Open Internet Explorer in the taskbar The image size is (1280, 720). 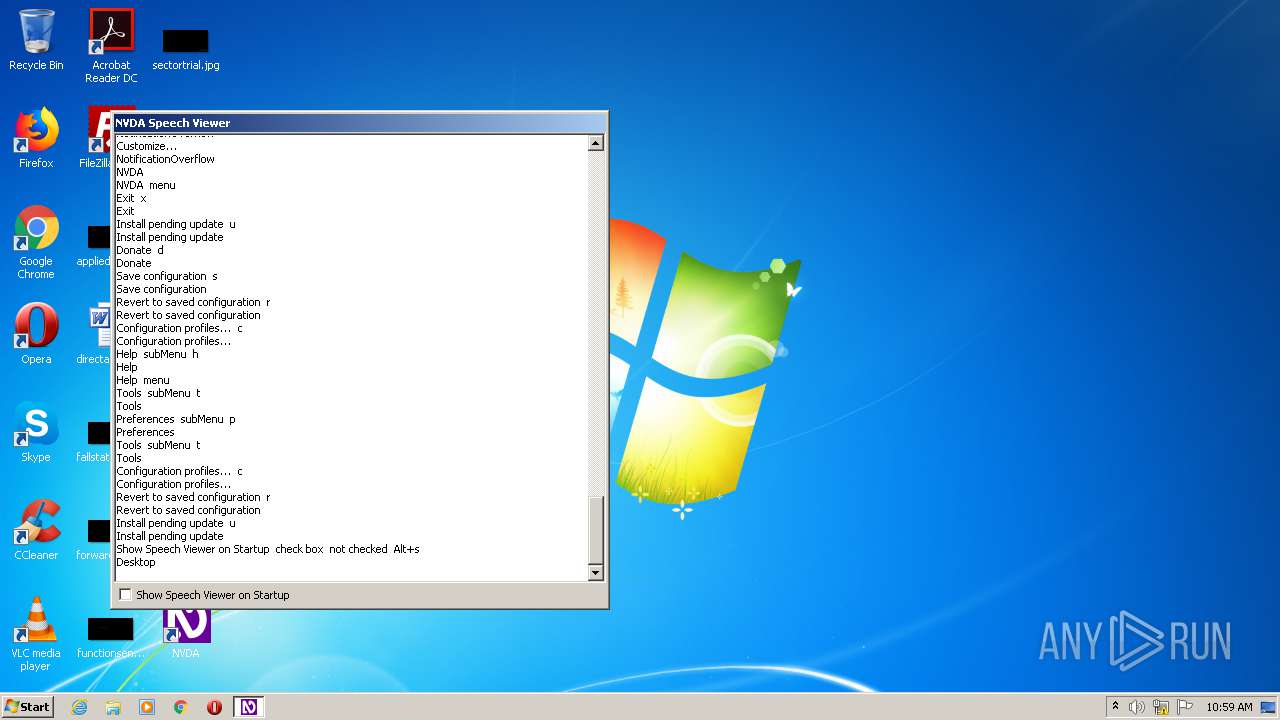[x=79, y=707]
